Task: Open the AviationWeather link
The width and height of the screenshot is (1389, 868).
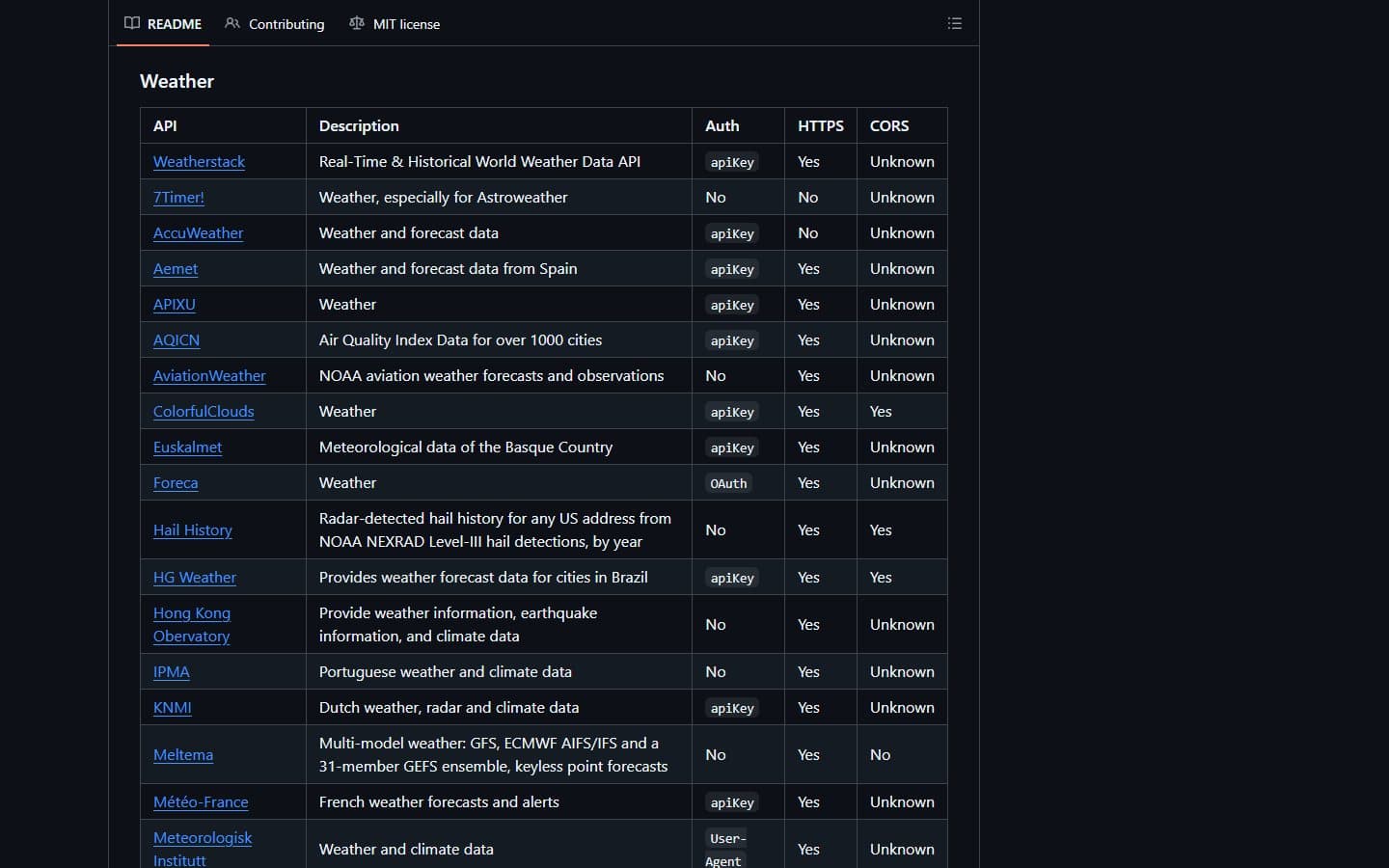Action: click(x=209, y=376)
